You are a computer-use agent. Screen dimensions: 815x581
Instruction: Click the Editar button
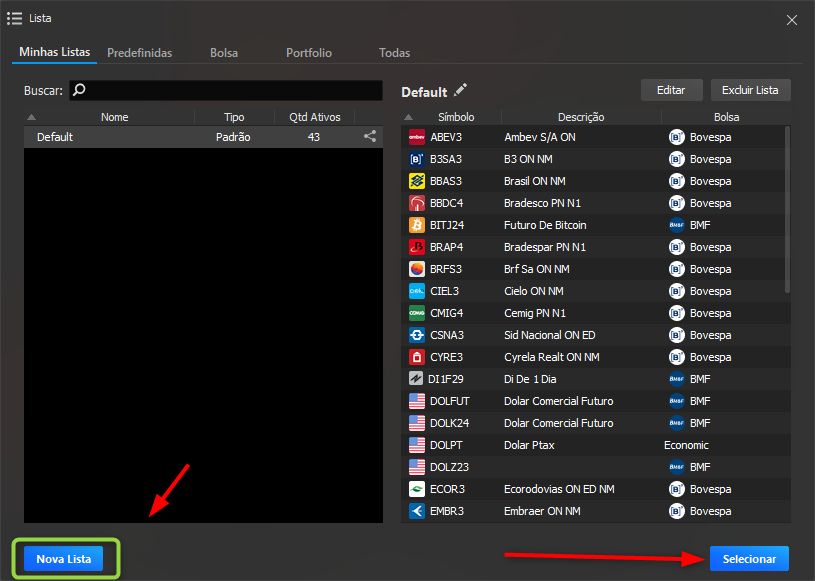coord(671,90)
